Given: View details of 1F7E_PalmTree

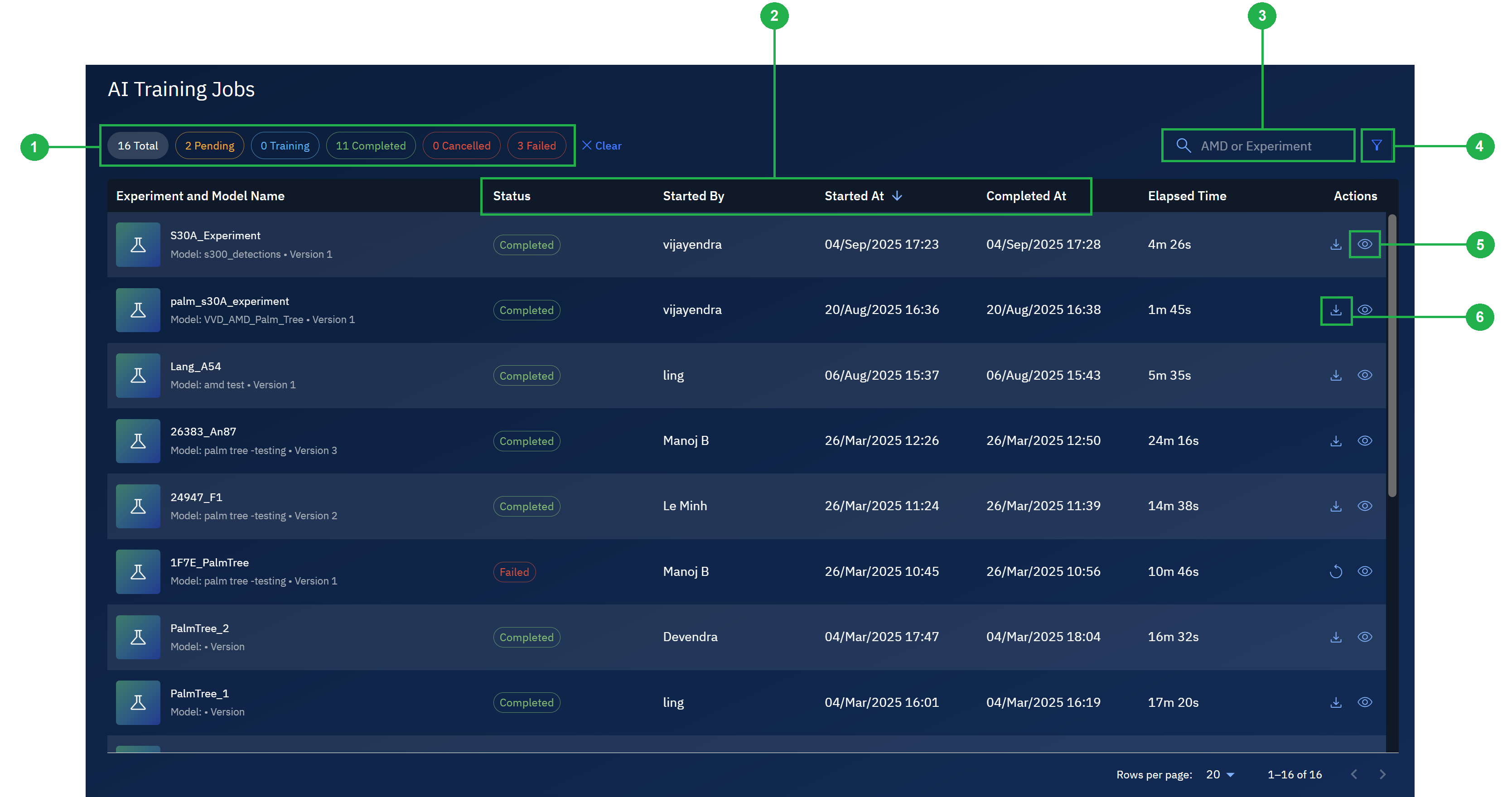Looking at the screenshot, I should (x=1365, y=571).
